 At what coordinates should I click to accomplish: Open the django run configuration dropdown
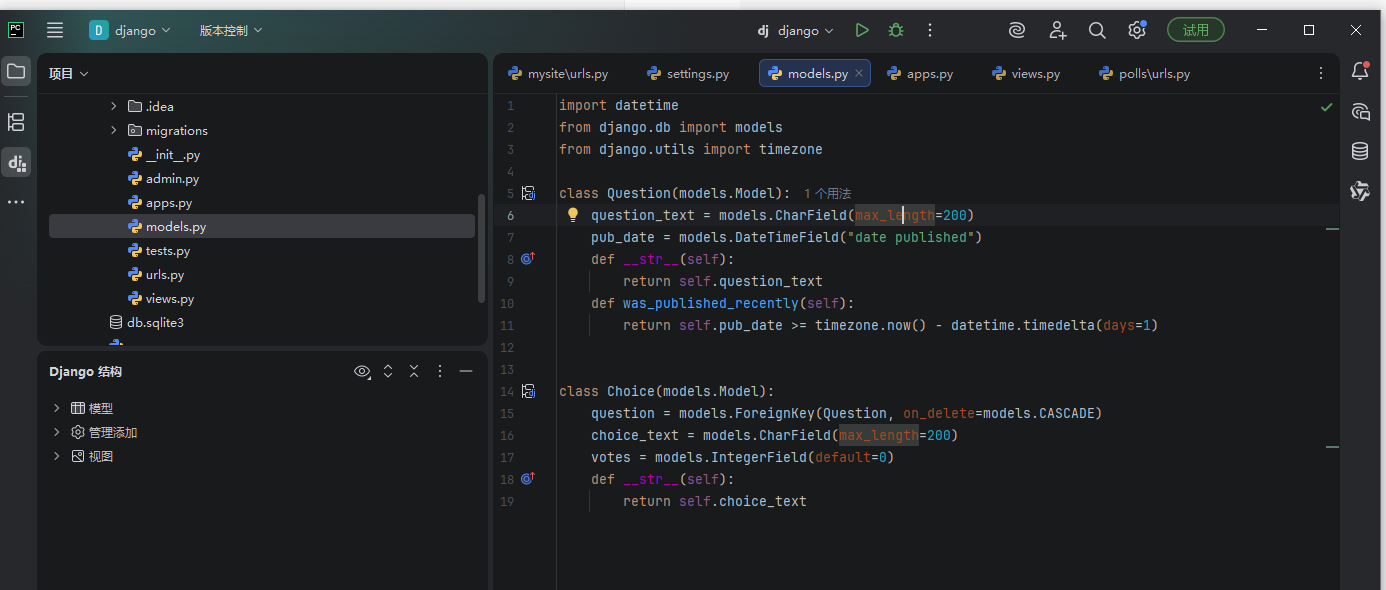[x=796, y=31]
